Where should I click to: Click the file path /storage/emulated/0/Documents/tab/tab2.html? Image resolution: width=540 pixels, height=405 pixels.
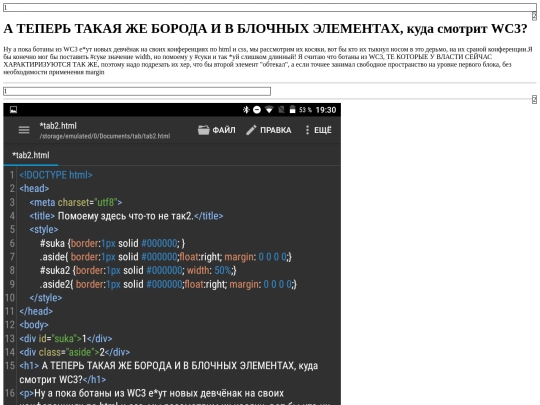(105, 136)
